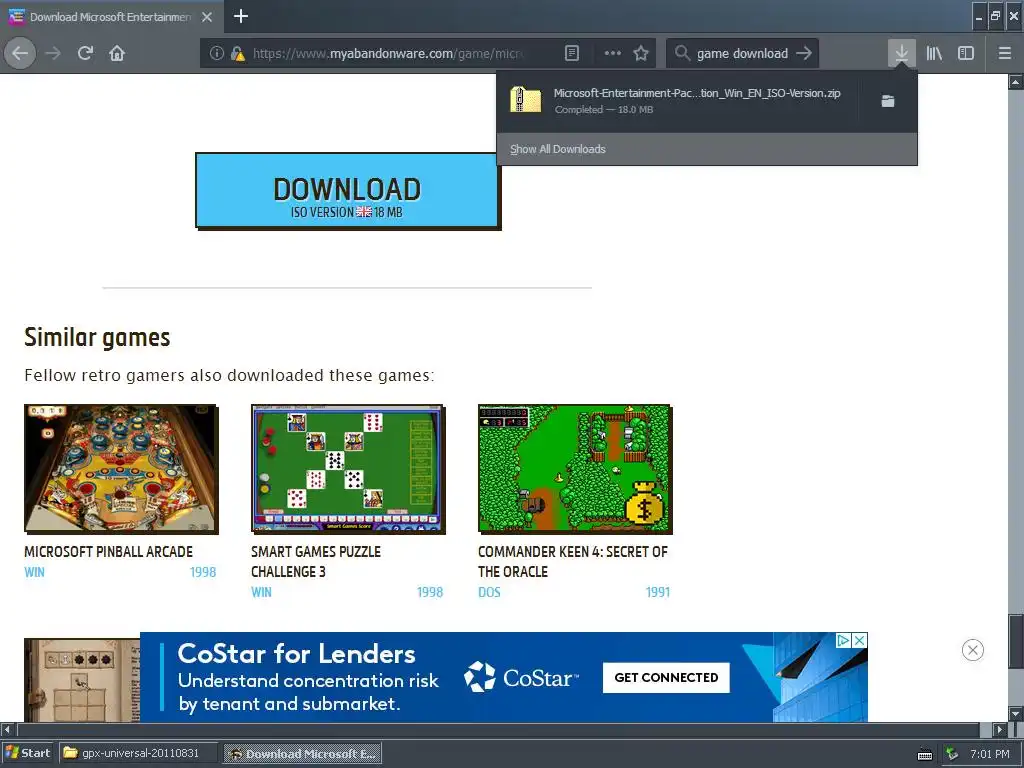The image size is (1024, 768).
Task: Open partially visible game thumbnail below Pinball
Action: pyautogui.click(x=82, y=680)
